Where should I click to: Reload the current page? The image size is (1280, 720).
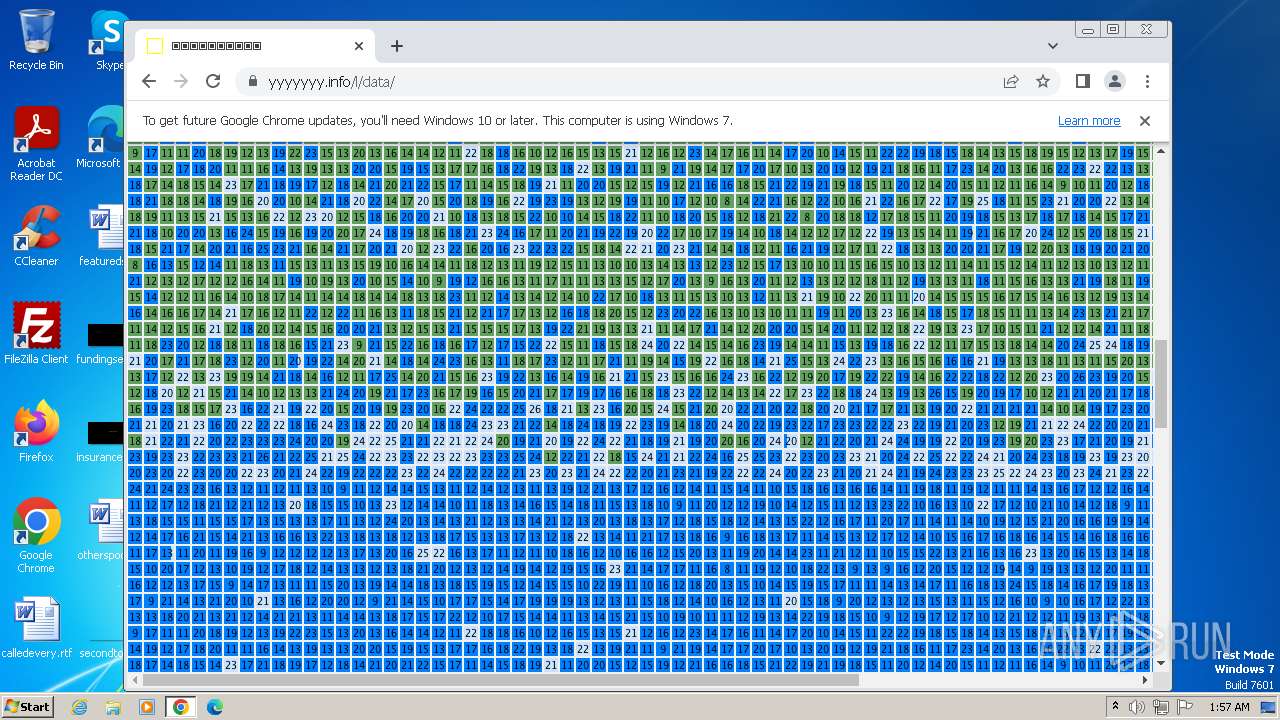(x=213, y=81)
